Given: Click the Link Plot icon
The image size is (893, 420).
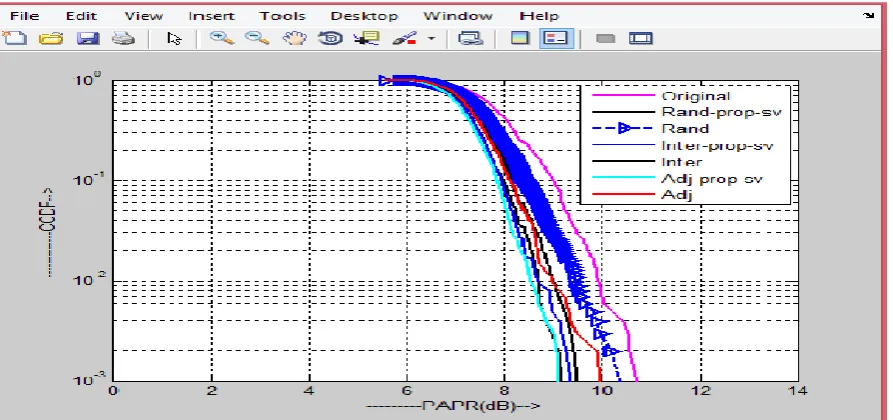Looking at the screenshot, I should coord(471,38).
